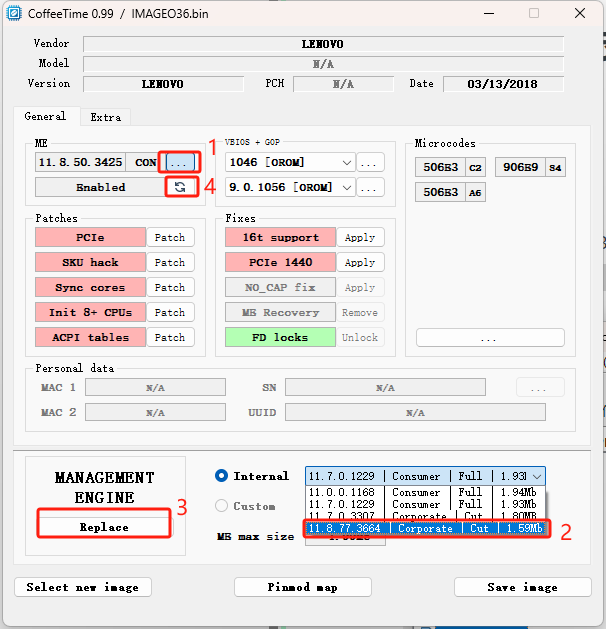This screenshot has height=629, width=606.
Task: Open the Pinmod map button
Action: point(304,587)
